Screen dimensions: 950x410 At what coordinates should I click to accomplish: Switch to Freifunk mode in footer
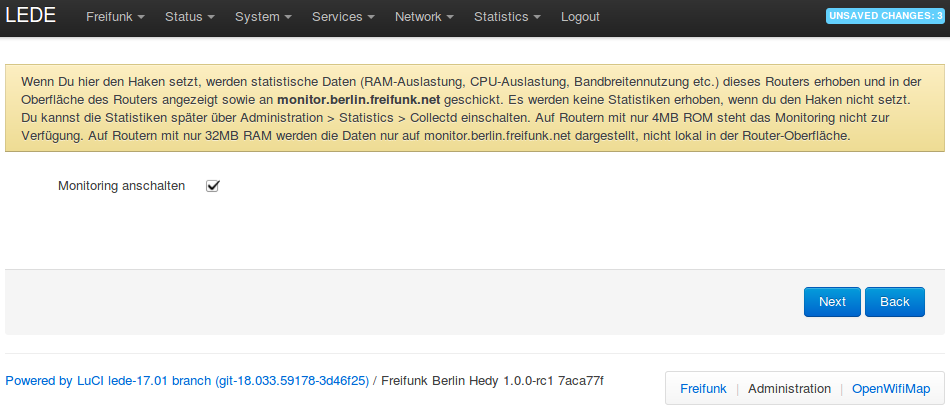[x=704, y=388]
